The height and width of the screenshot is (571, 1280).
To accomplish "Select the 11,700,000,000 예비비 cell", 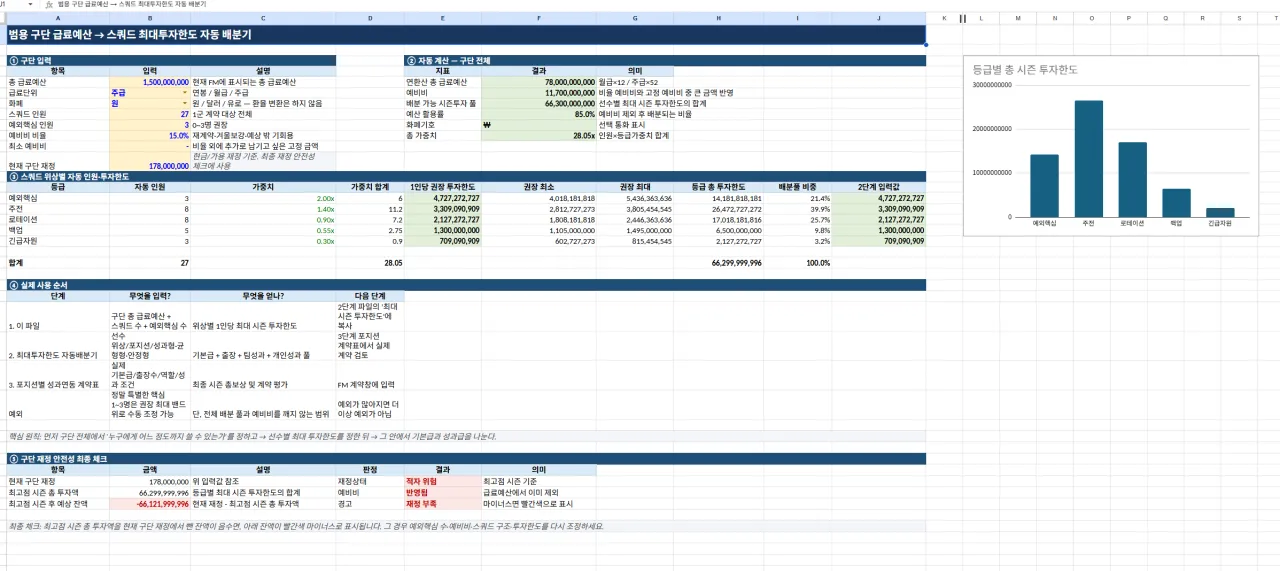I will pyautogui.click(x=540, y=92).
